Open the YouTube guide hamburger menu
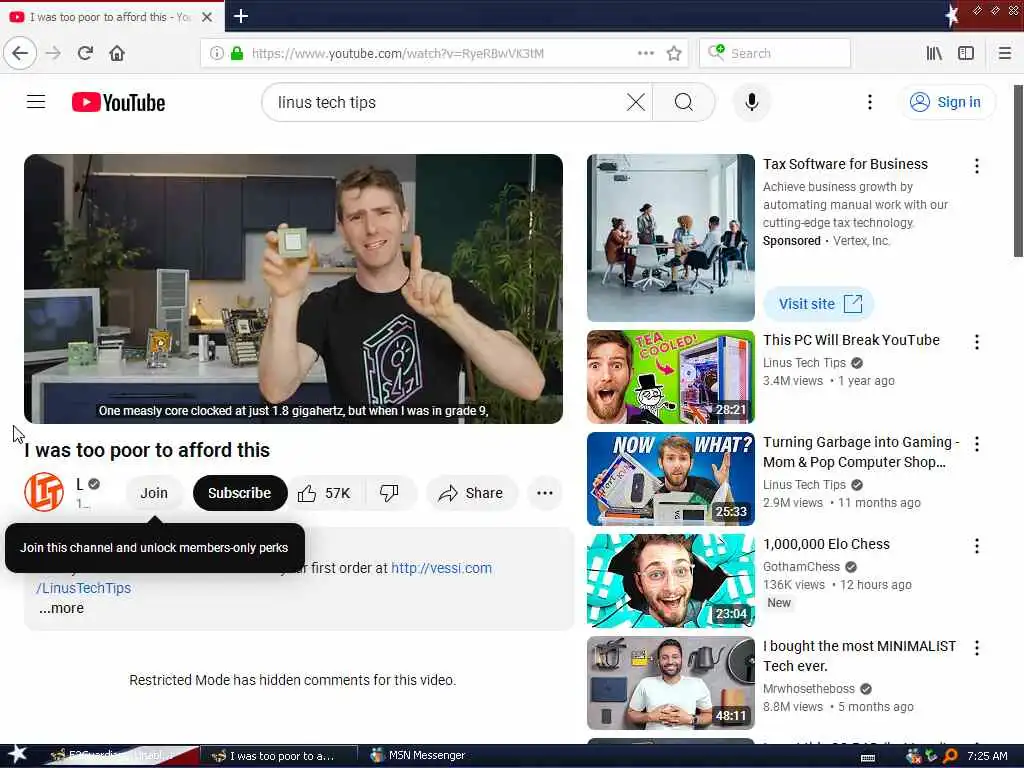This screenshot has width=1024, height=768. tap(36, 102)
